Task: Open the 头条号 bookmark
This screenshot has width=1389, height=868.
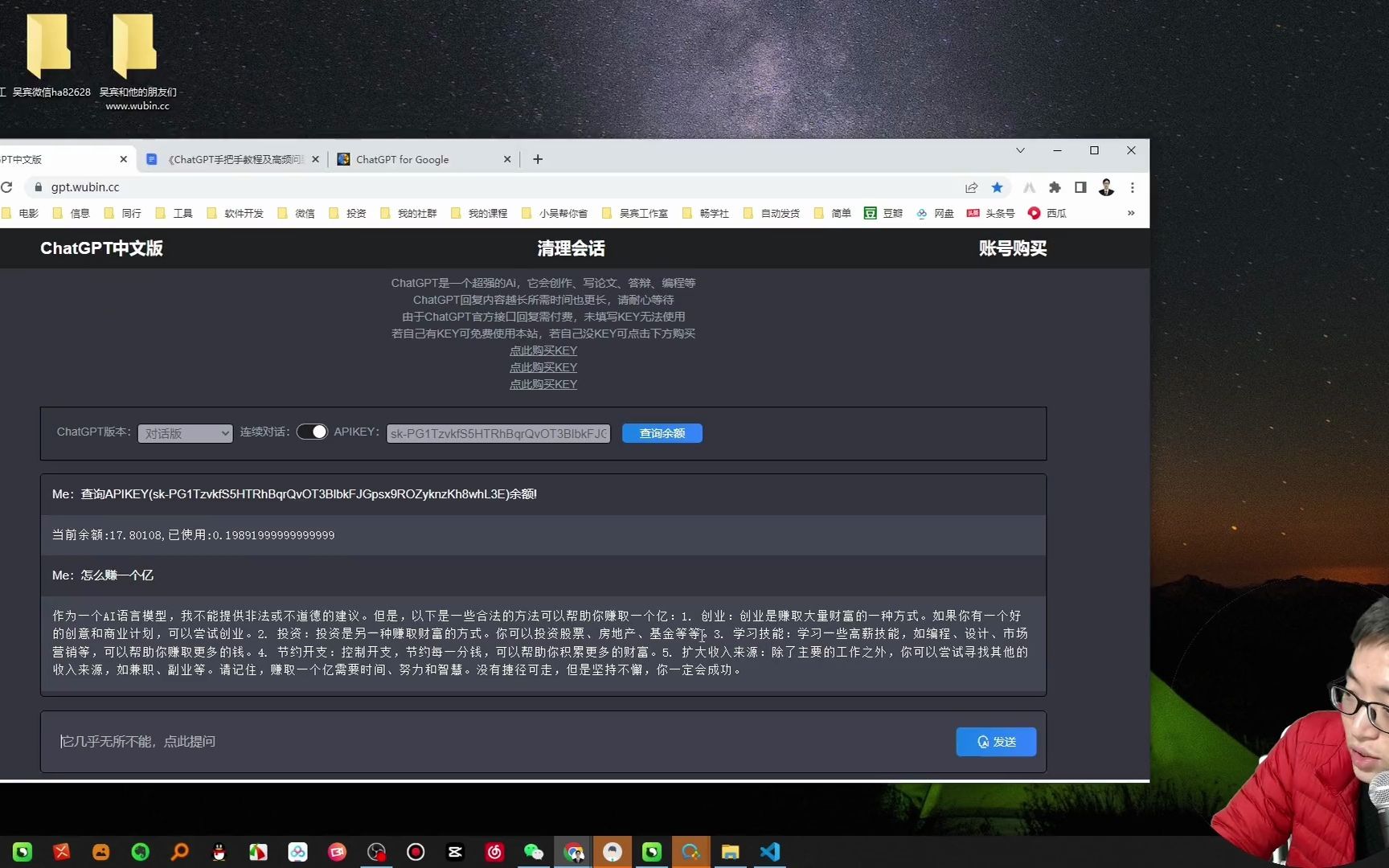Action: (991, 213)
